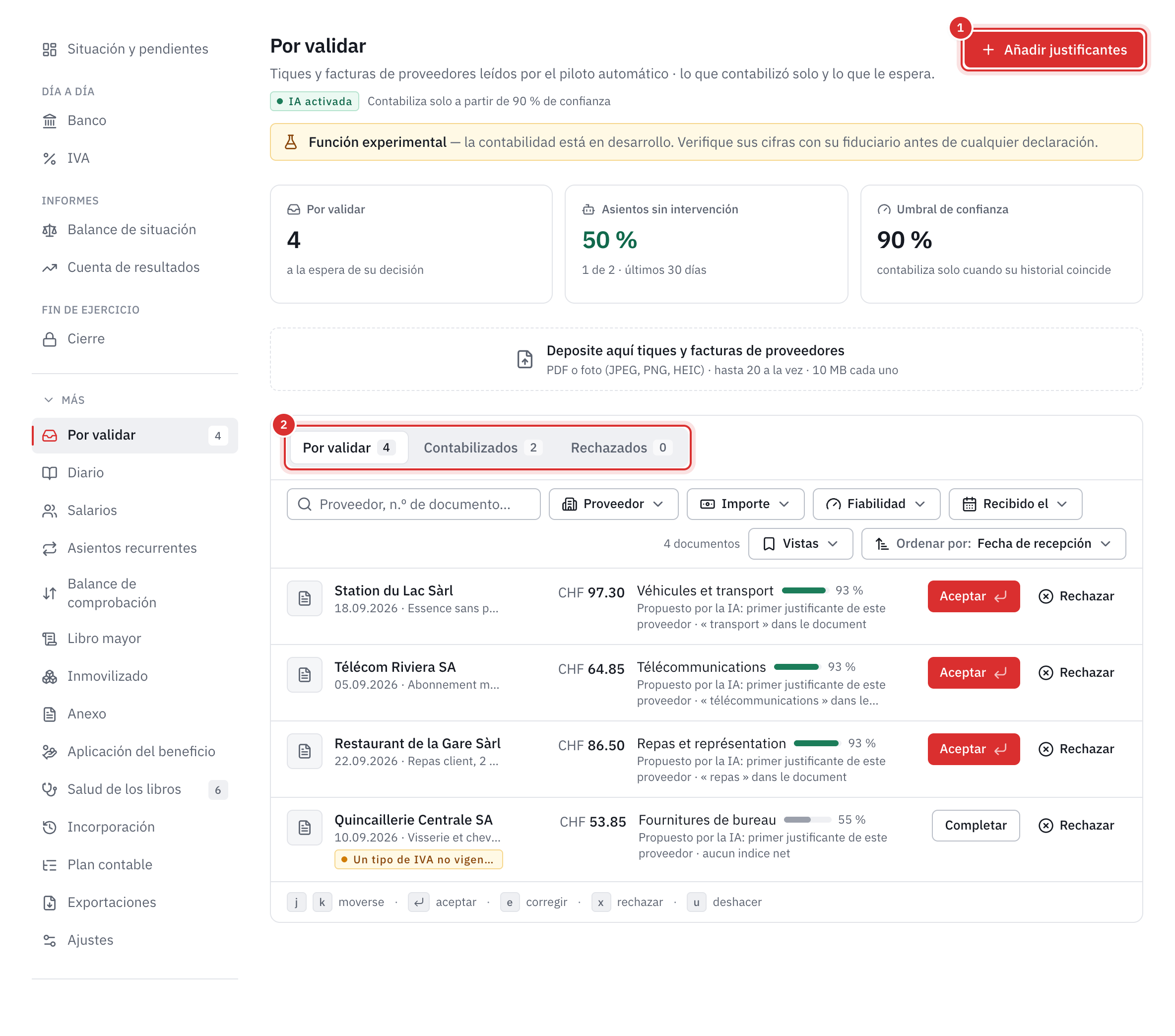Reject the Télécom Riviera SA document

tap(1076, 673)
